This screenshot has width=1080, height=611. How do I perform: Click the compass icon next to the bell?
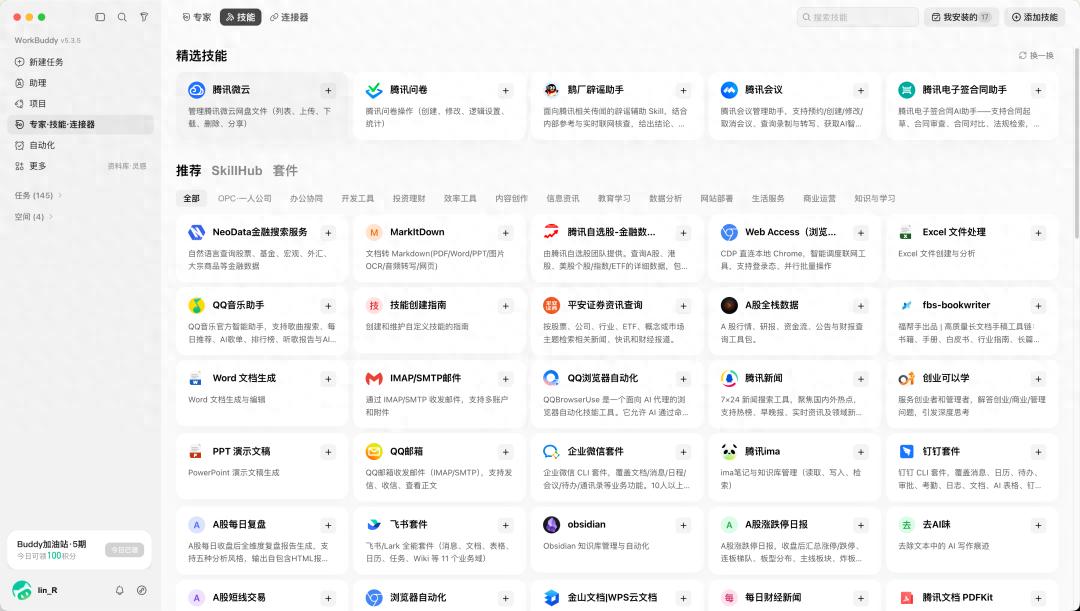(142, 590)
